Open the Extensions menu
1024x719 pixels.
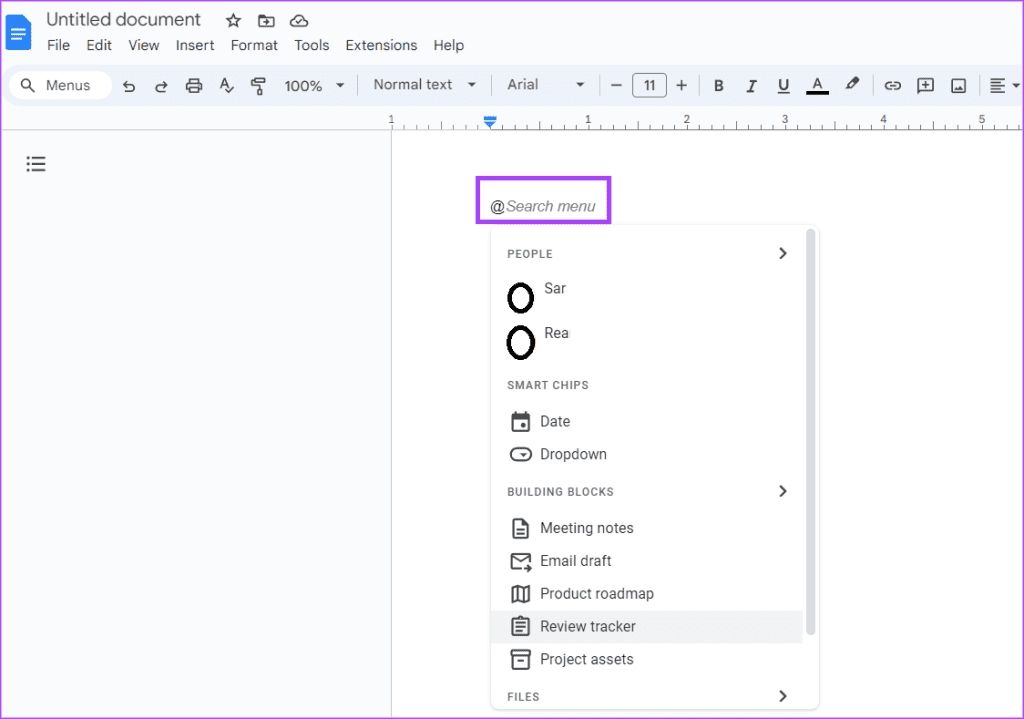click(x=381, y=45)
